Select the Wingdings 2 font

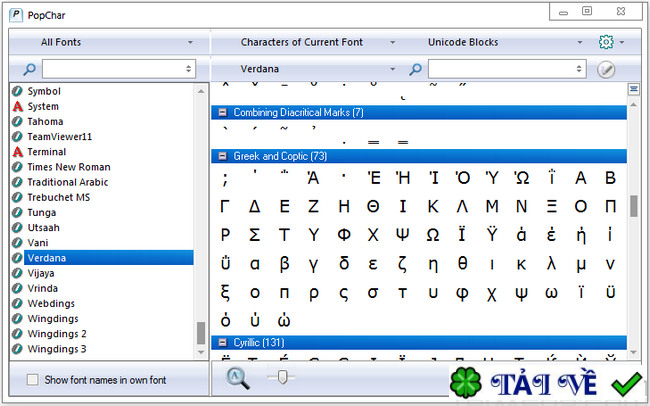tap(57, 334)
